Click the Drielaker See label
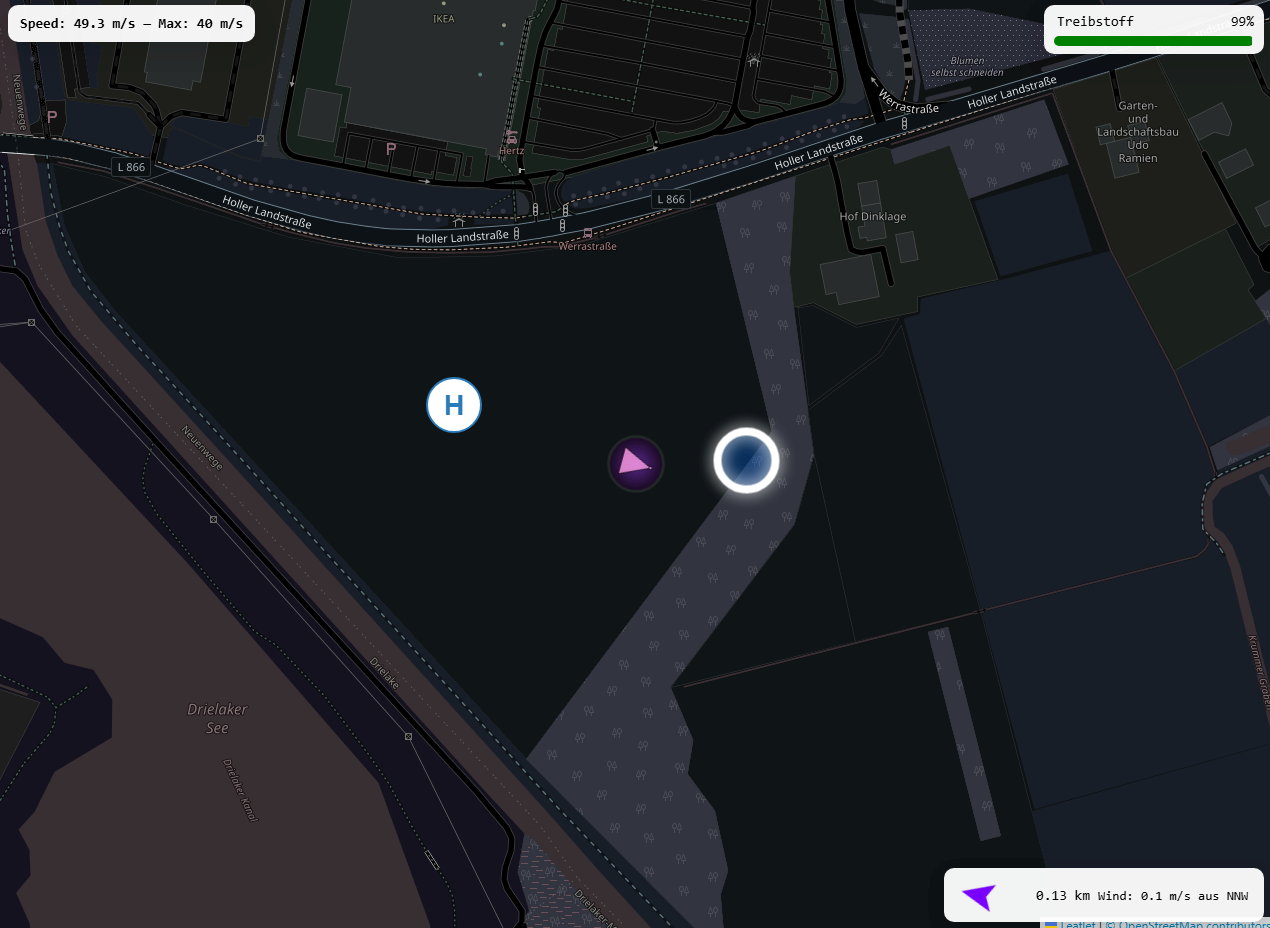This screenshot has width=1270, height=928. point(217,718)
